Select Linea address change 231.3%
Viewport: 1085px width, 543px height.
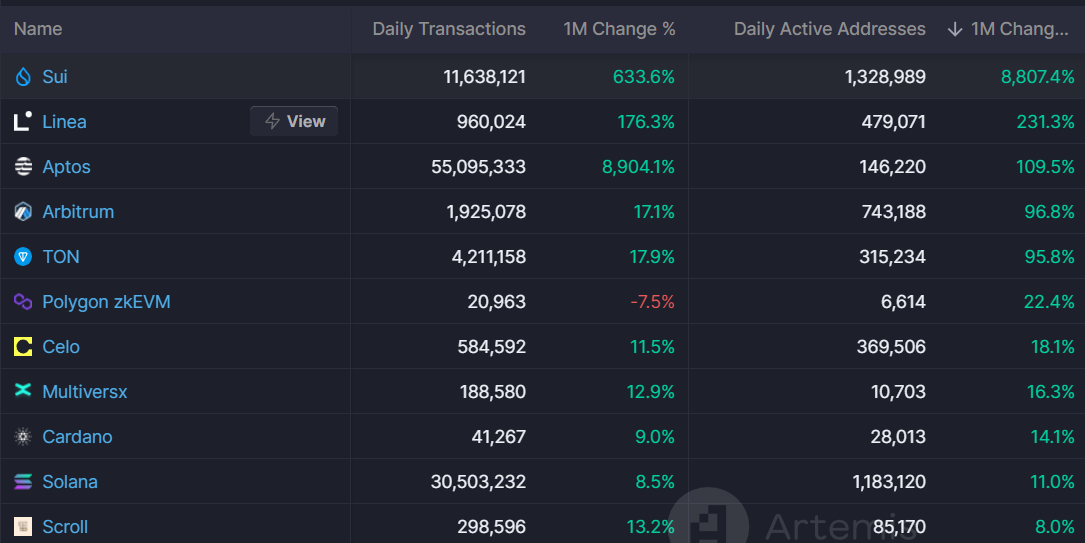pyautogui.click(x=1046, y=122)
